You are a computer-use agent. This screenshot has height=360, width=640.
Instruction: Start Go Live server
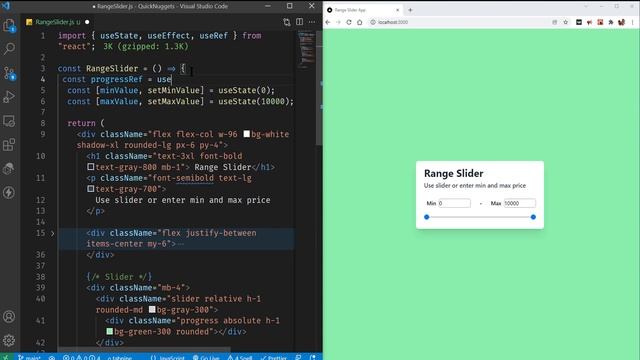point(206,357)
